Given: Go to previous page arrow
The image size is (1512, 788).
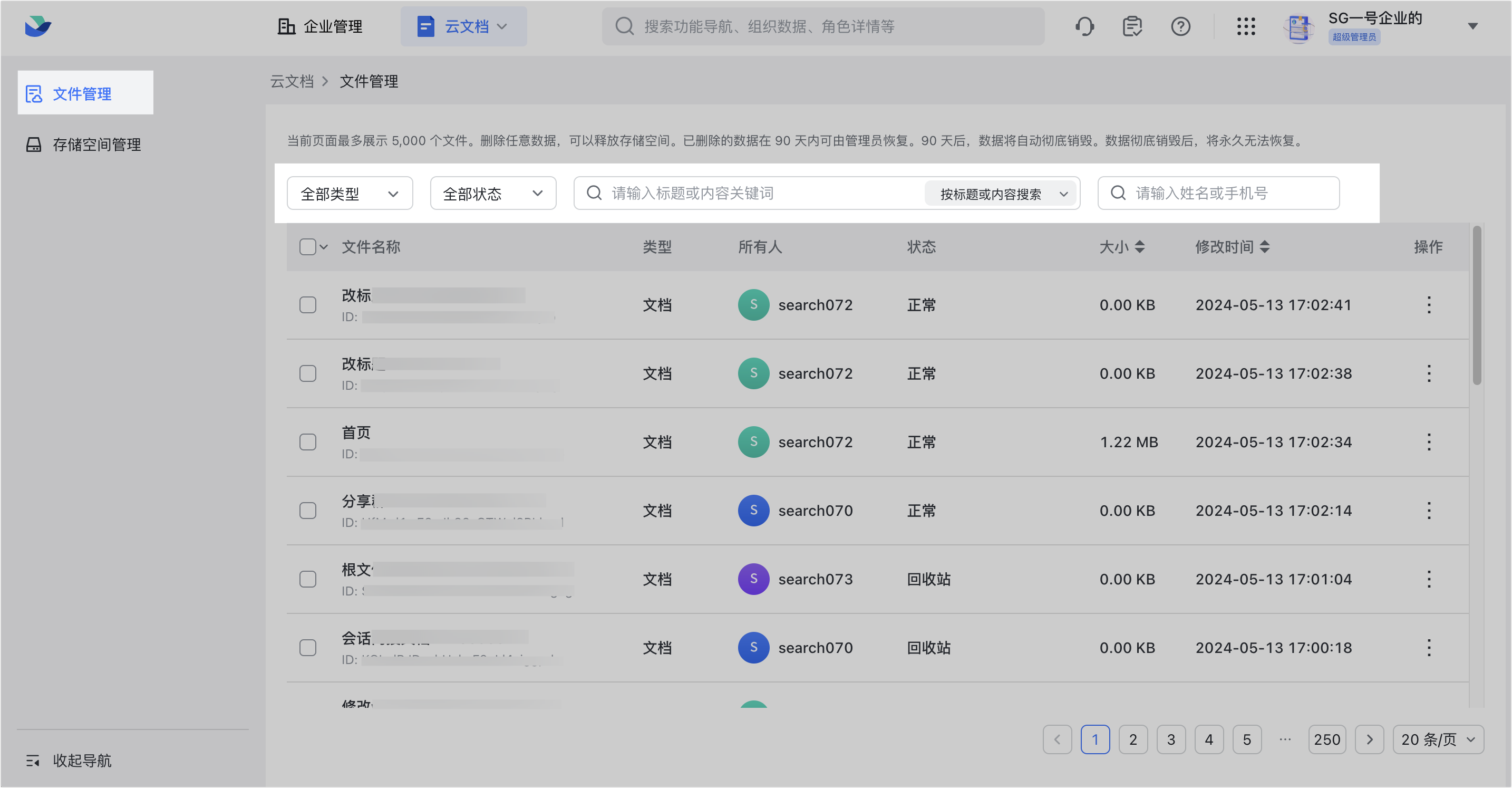Looking at the screenshot, I should 1057,739.
